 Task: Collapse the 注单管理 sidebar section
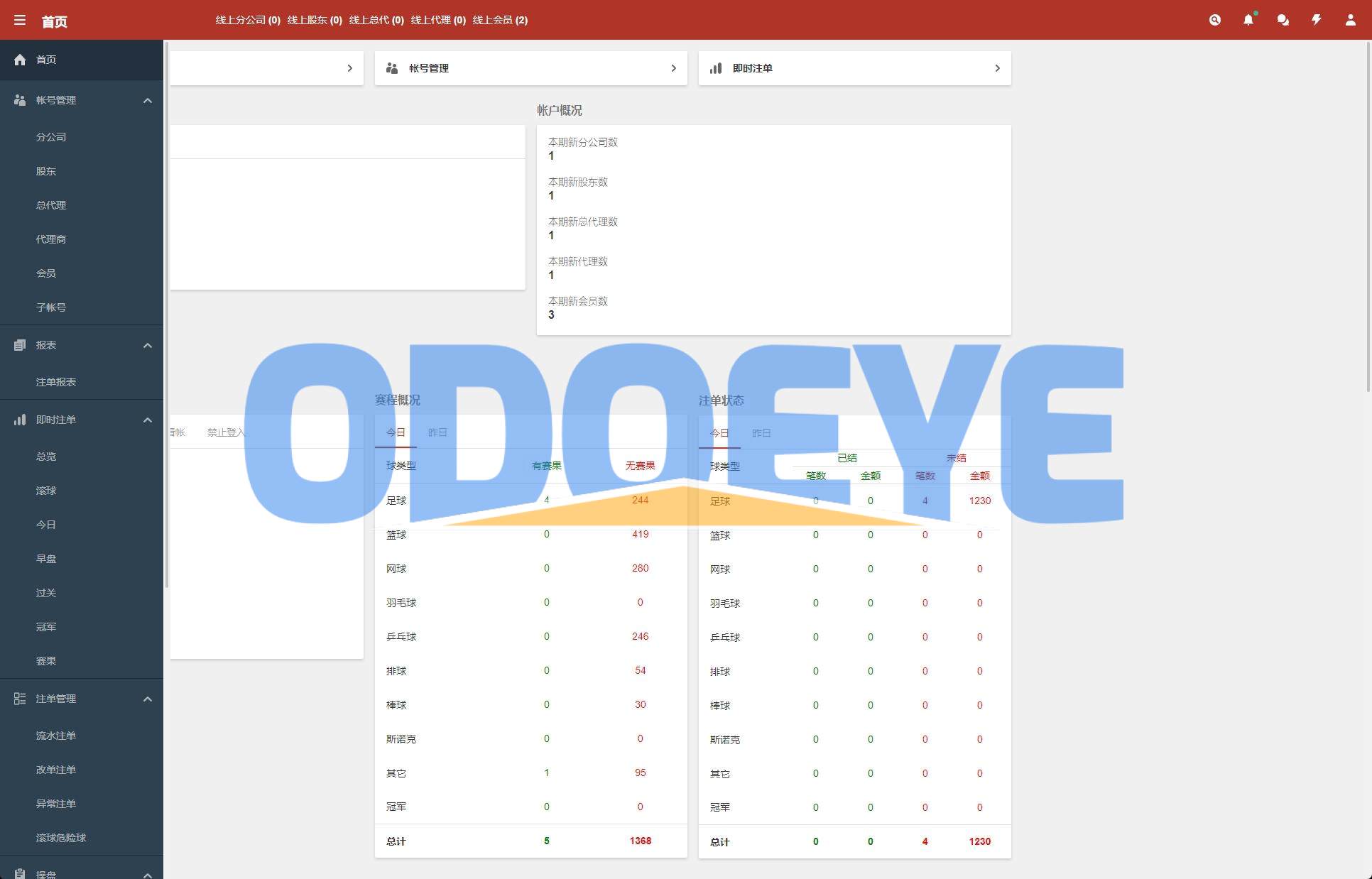tap(148, 699)
